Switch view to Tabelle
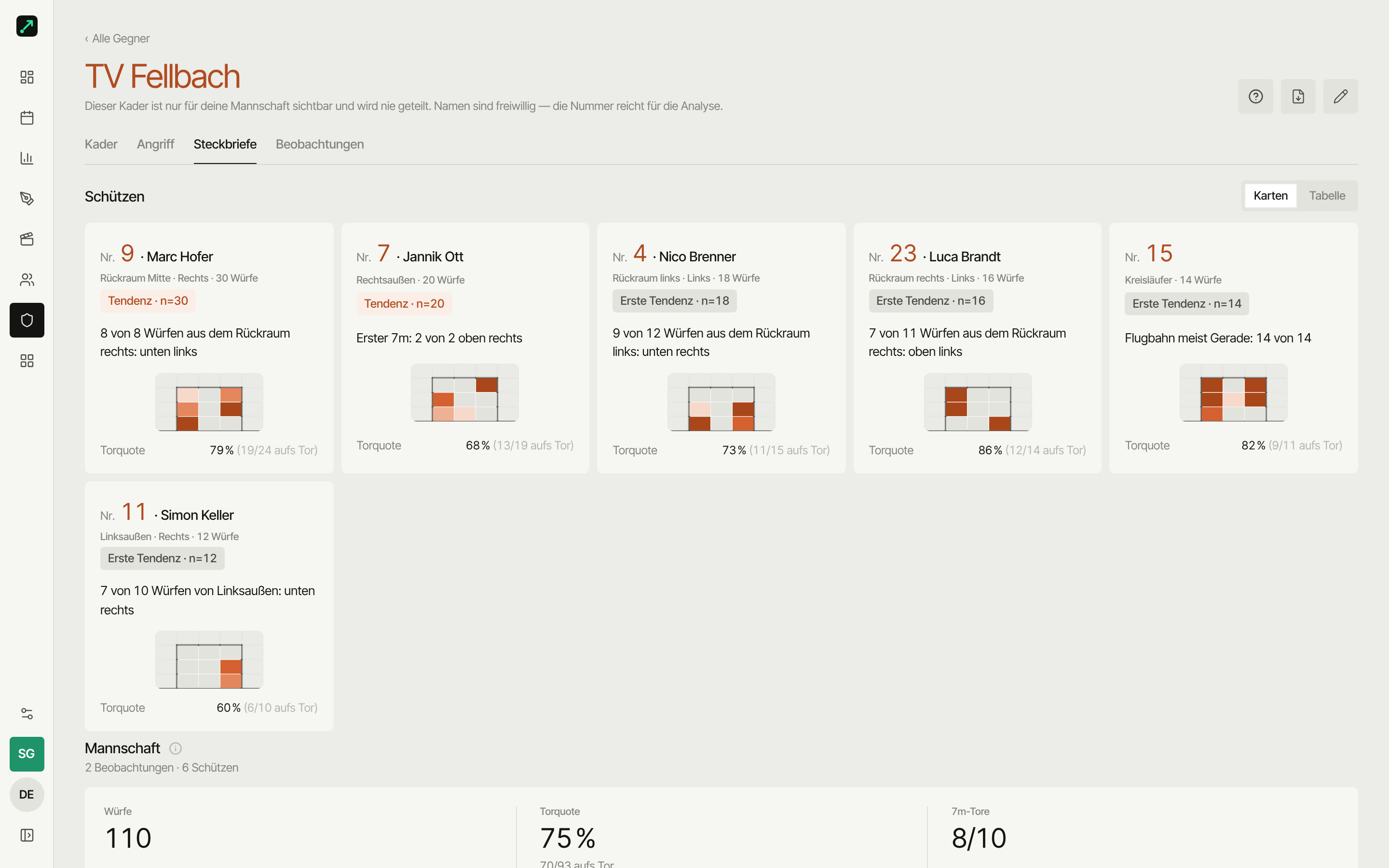Viewport: 1389px width, 868px height. (1327, 196)
